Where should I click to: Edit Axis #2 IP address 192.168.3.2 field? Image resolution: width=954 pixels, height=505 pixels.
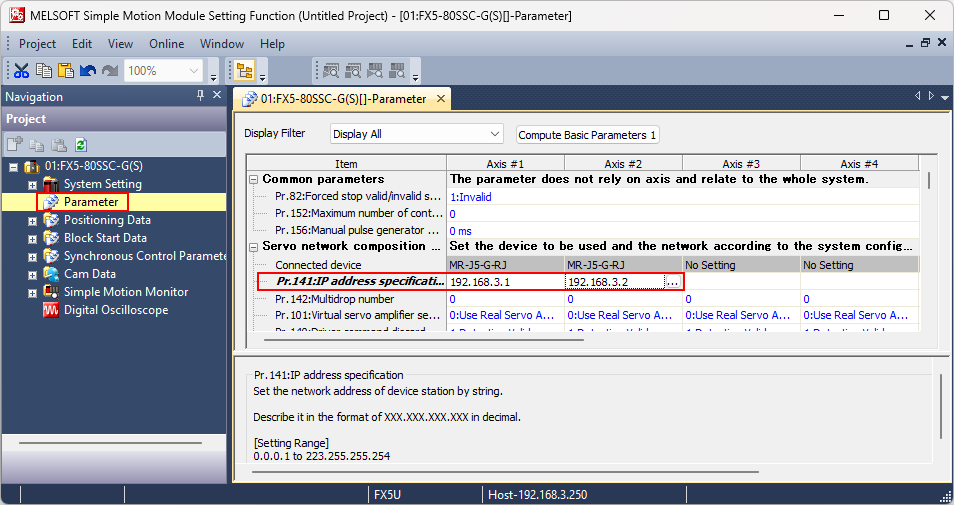pyautogui.click(x=615, y=282)
